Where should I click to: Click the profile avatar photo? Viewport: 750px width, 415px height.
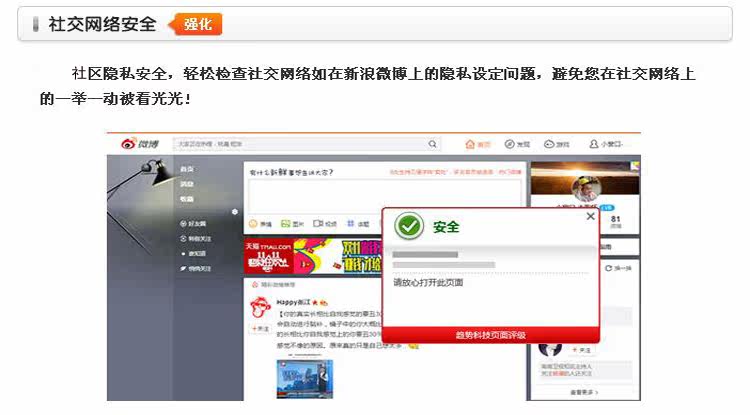pyautogui.click(x=586, y=189)
